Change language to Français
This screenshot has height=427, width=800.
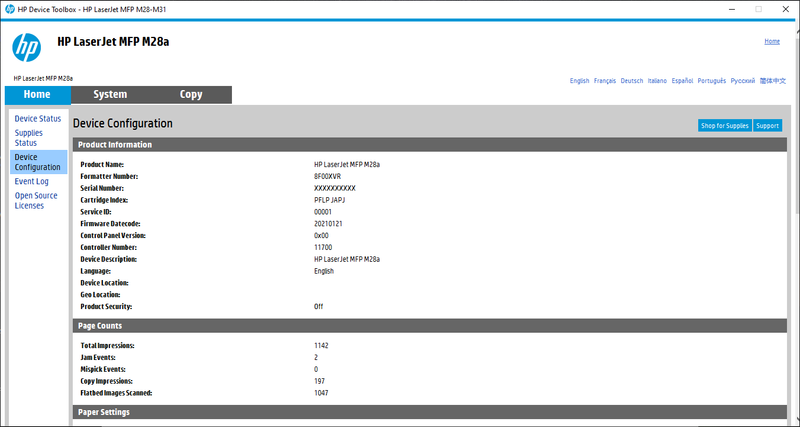click(605, 81)
